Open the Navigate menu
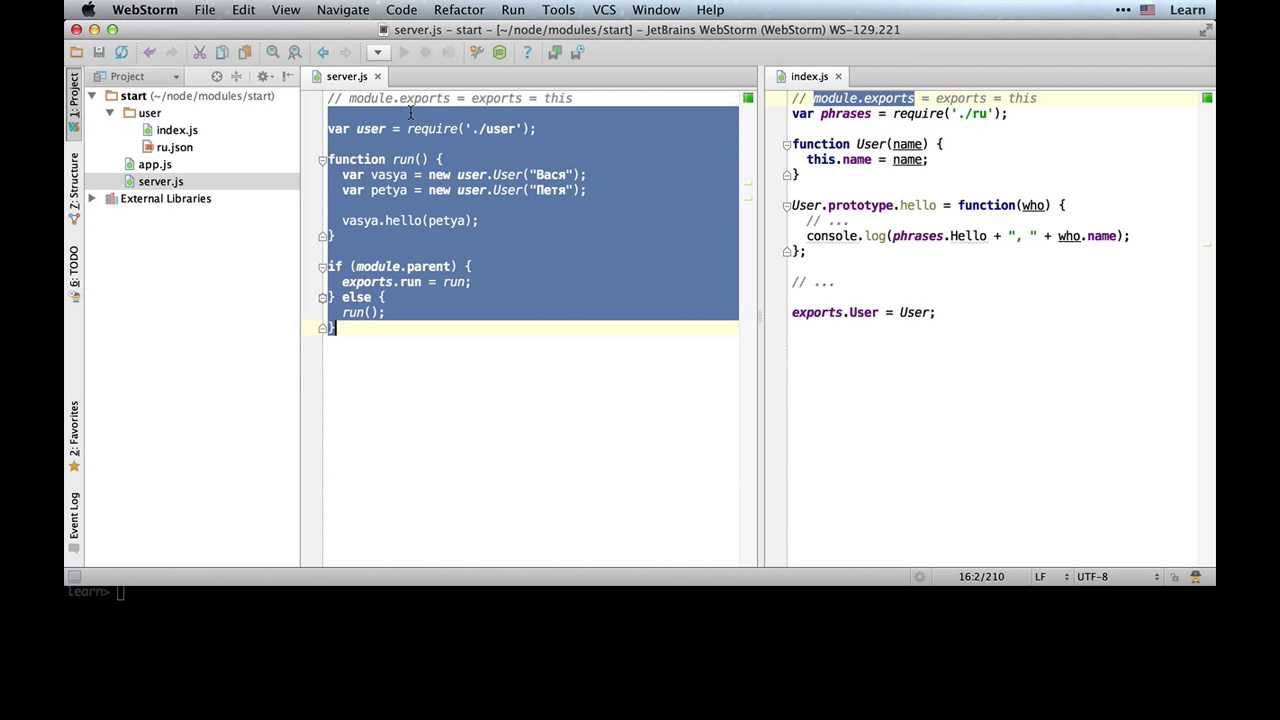 (x=343, y=10)
